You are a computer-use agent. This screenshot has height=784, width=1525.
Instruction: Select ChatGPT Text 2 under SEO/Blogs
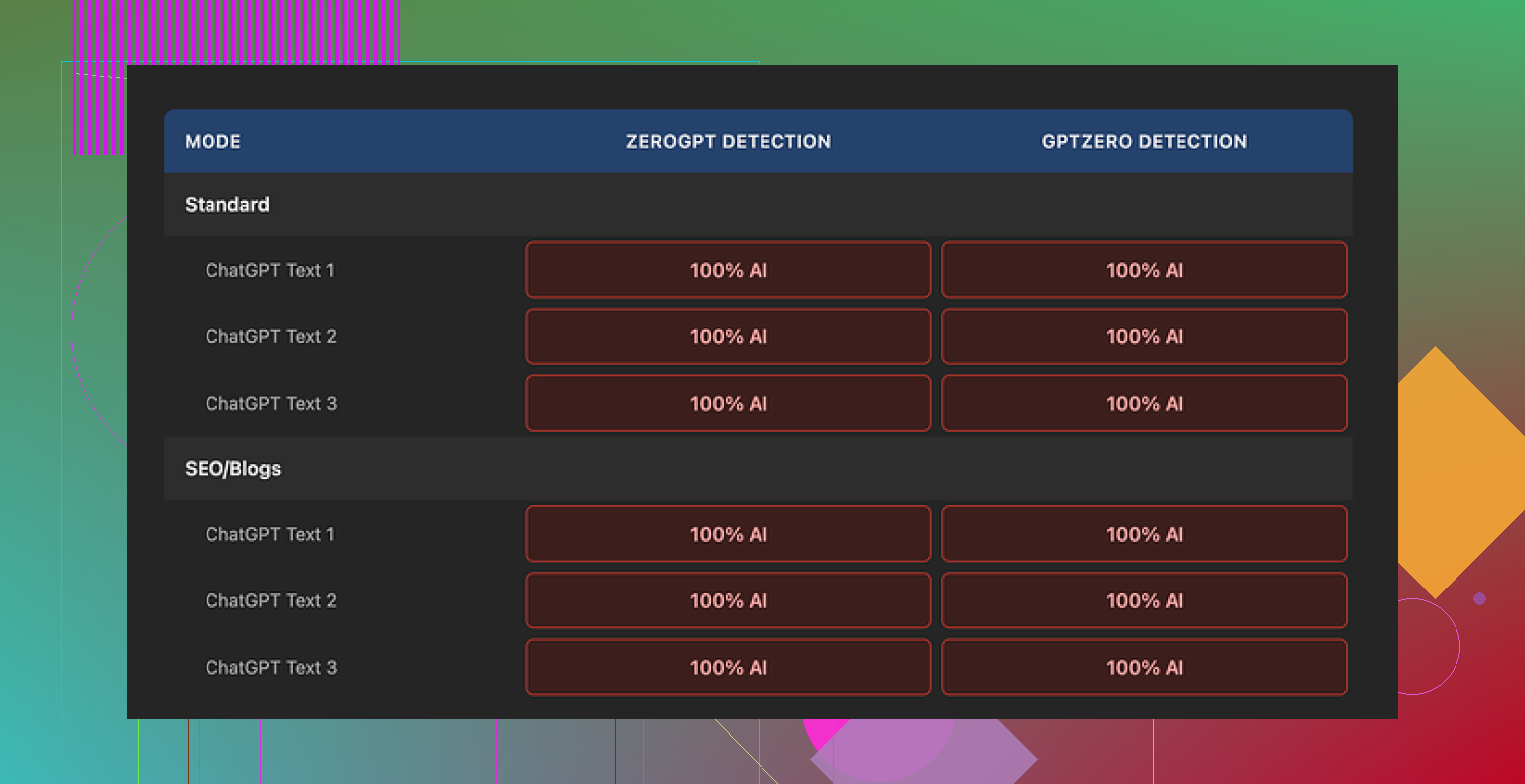tap(270, 600)
